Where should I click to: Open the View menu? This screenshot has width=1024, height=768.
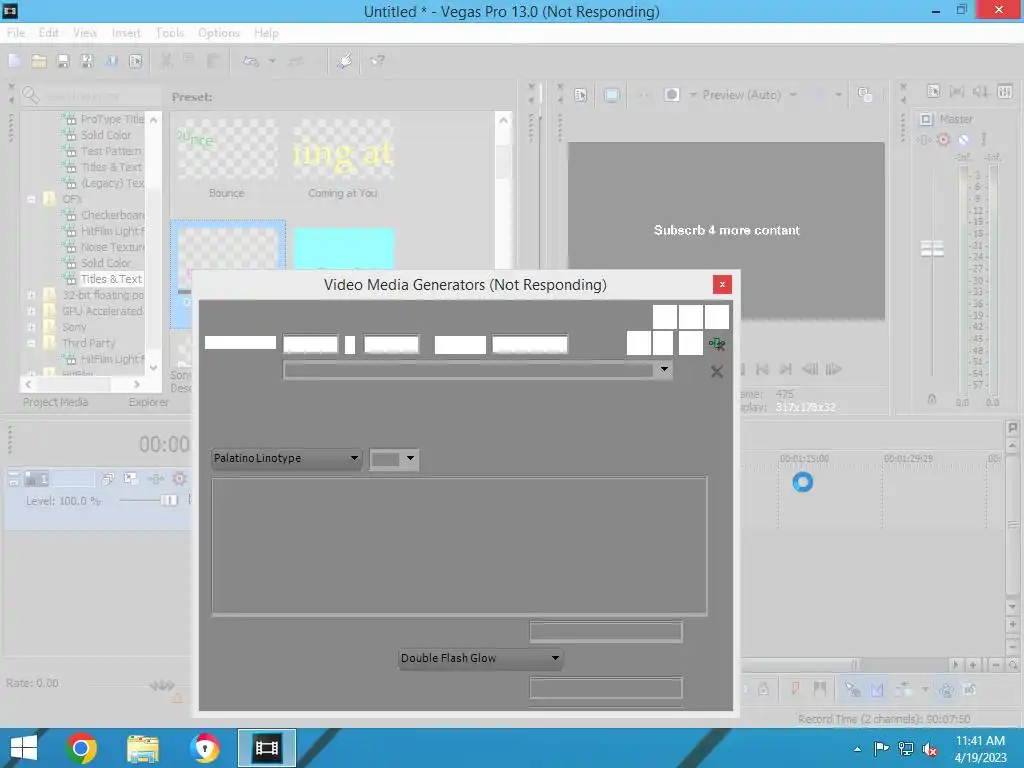[85, 33]
